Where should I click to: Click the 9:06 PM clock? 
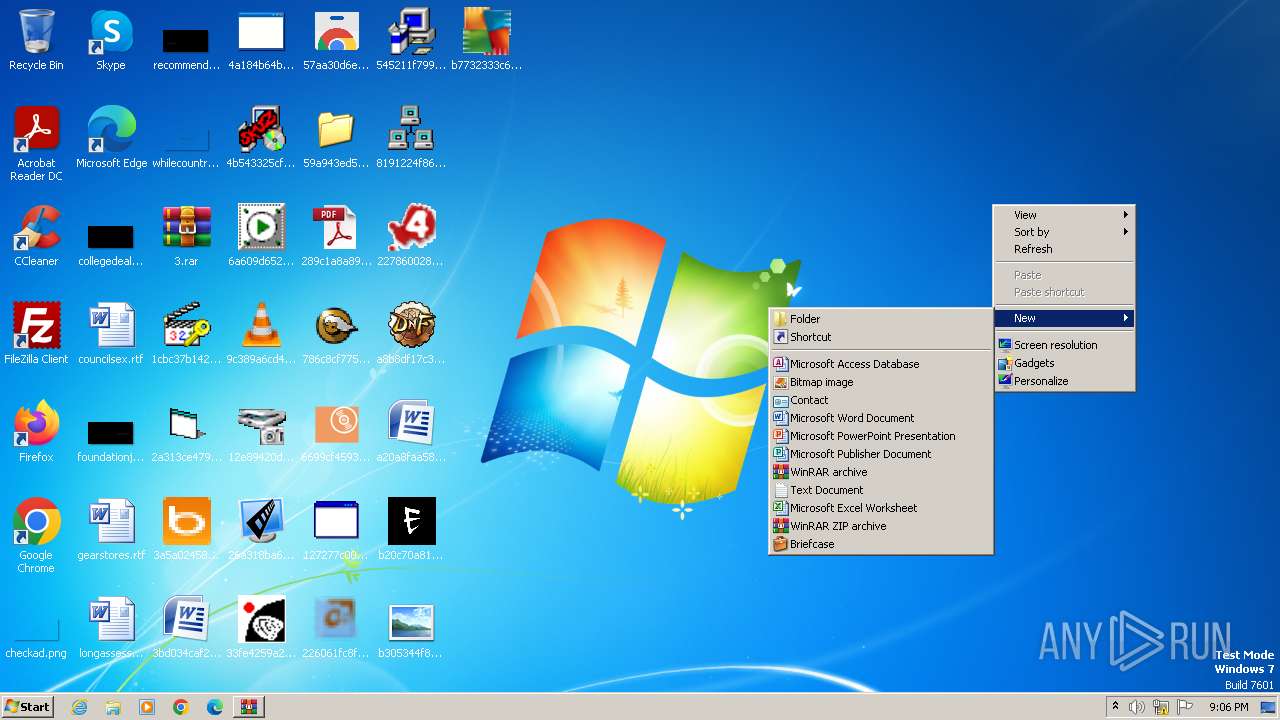coord(1228,707)
